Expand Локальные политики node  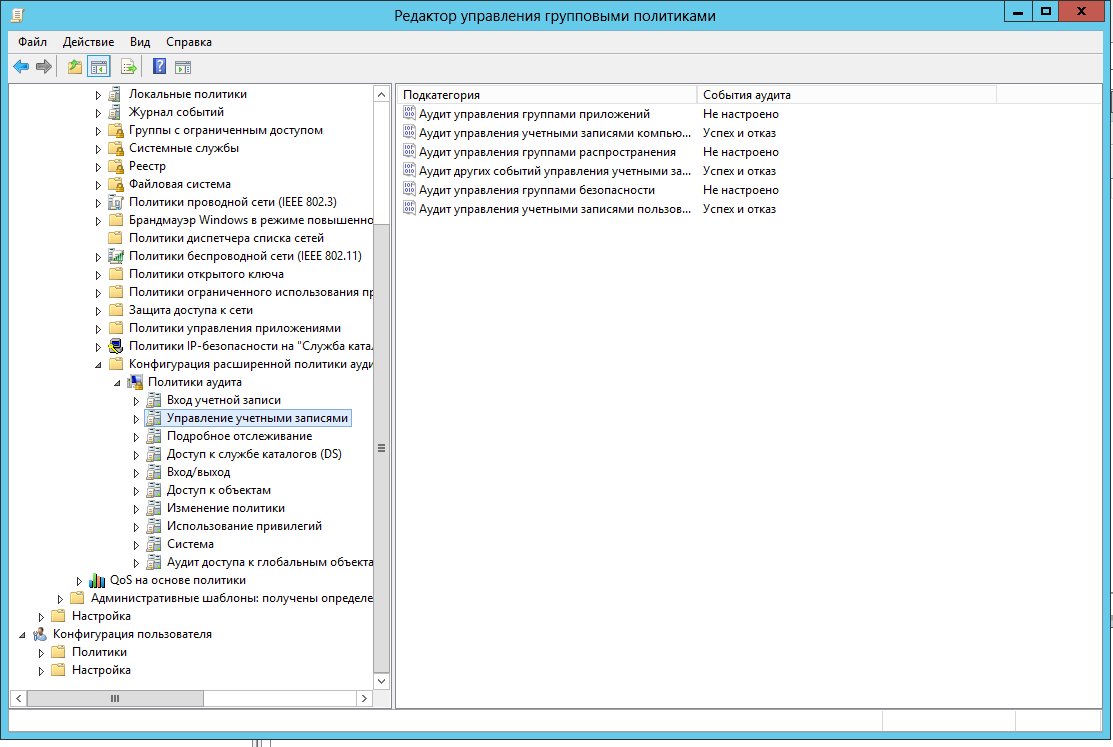tap(98, 94)
